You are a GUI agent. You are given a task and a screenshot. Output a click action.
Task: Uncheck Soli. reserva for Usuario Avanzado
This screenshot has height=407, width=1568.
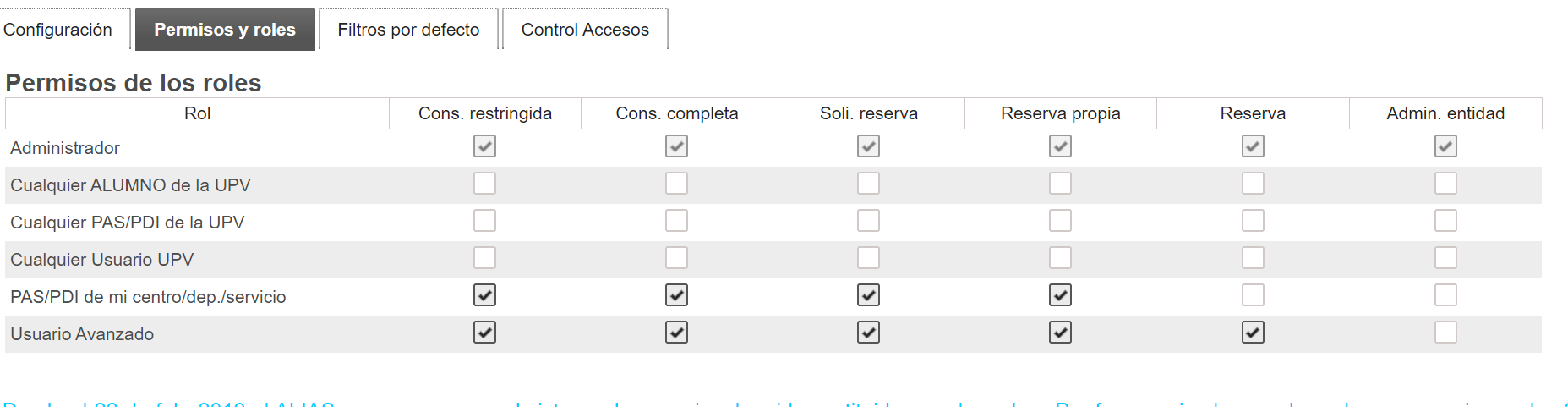pyautogui.click(x=868, y=333)
